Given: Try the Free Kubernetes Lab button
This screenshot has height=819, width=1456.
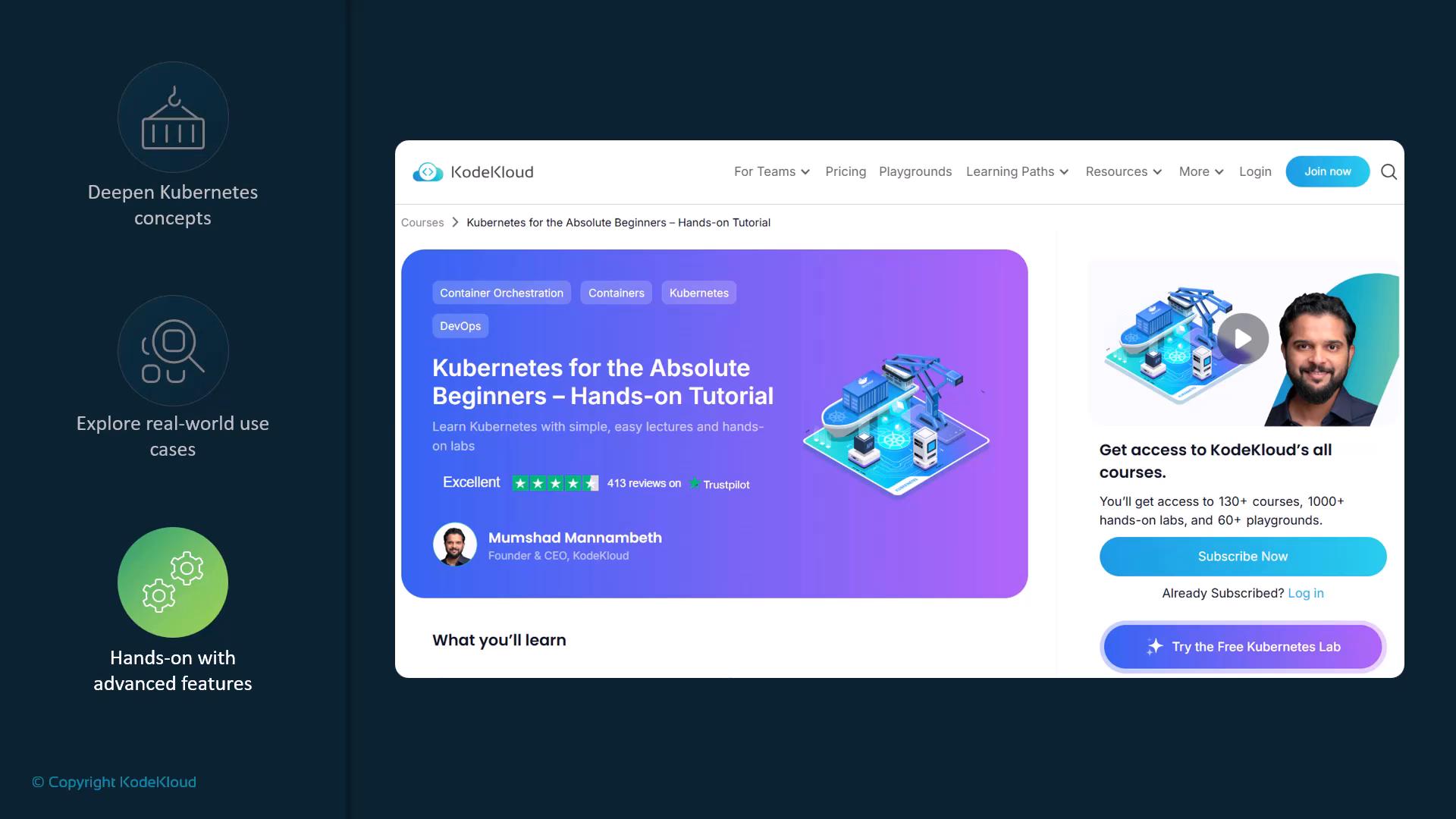Looking at the screenshot, I should (1243, 647).
